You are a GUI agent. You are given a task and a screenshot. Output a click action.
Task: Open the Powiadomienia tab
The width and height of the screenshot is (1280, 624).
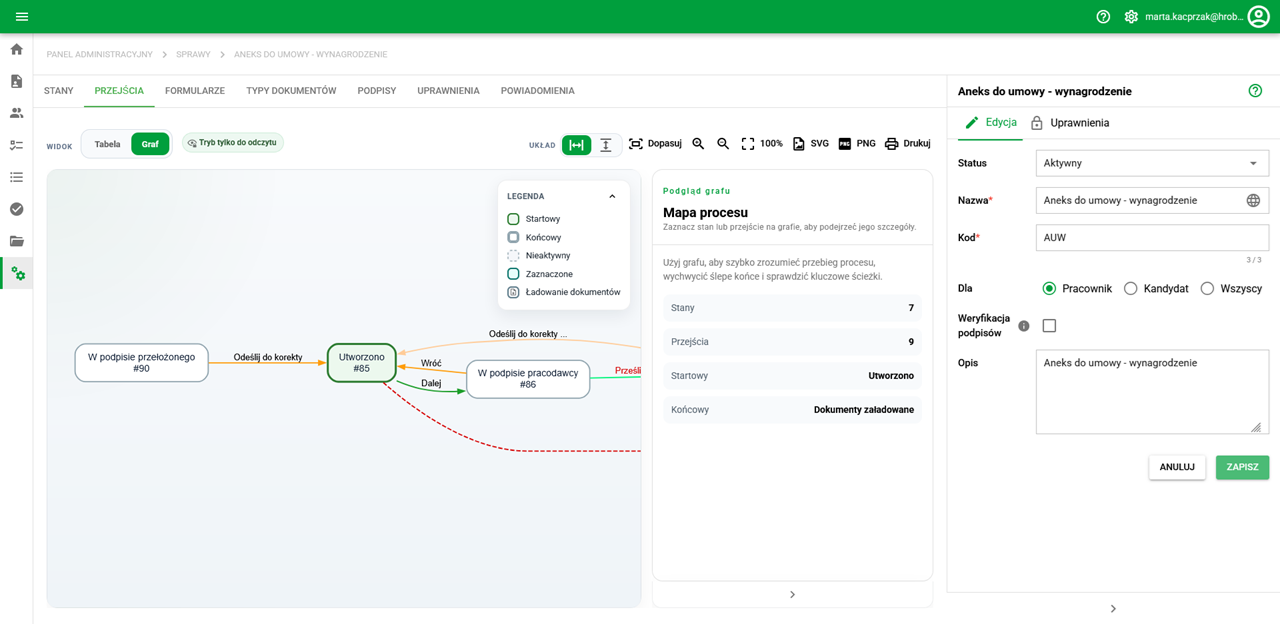537,91
